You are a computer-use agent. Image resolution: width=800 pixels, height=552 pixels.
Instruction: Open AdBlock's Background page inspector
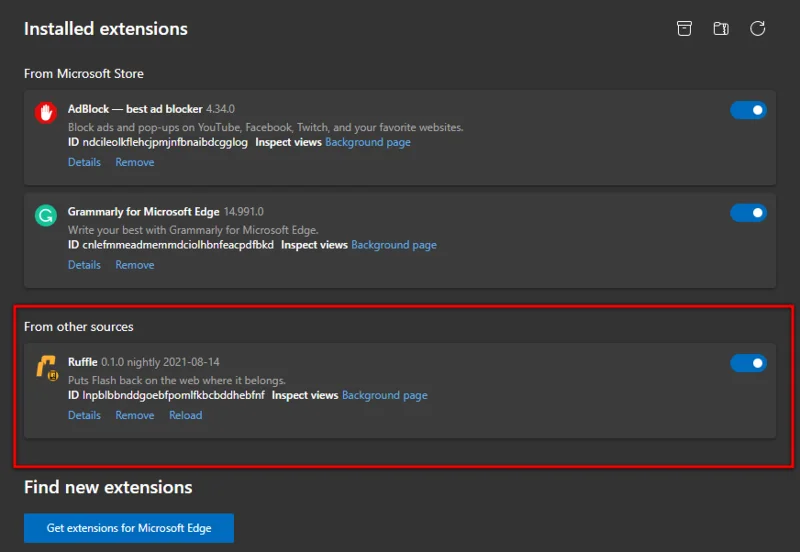[x=368, y=142]
